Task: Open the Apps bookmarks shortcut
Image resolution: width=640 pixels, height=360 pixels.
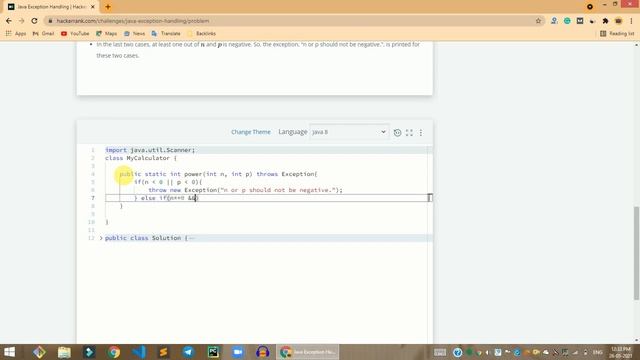Action: point(16,33)
